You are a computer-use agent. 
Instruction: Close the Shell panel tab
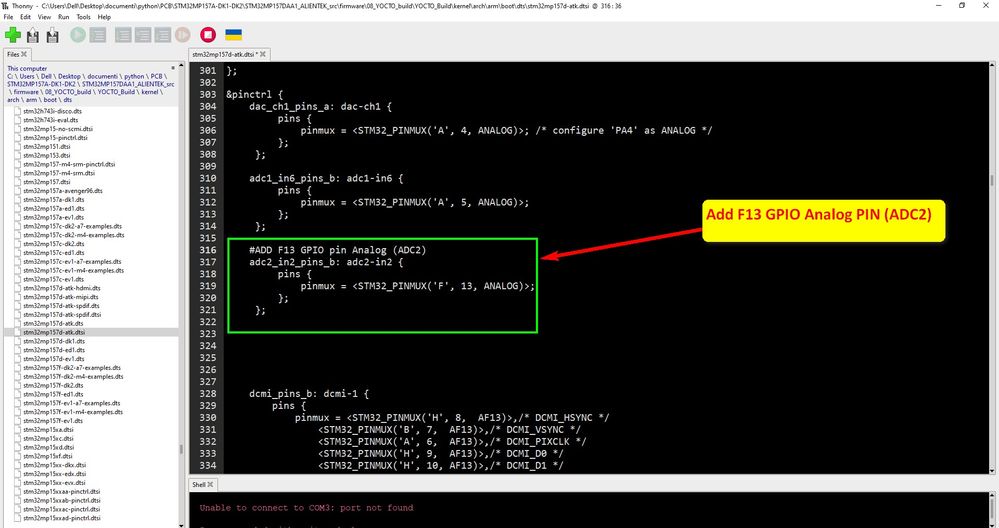point(211,485)
